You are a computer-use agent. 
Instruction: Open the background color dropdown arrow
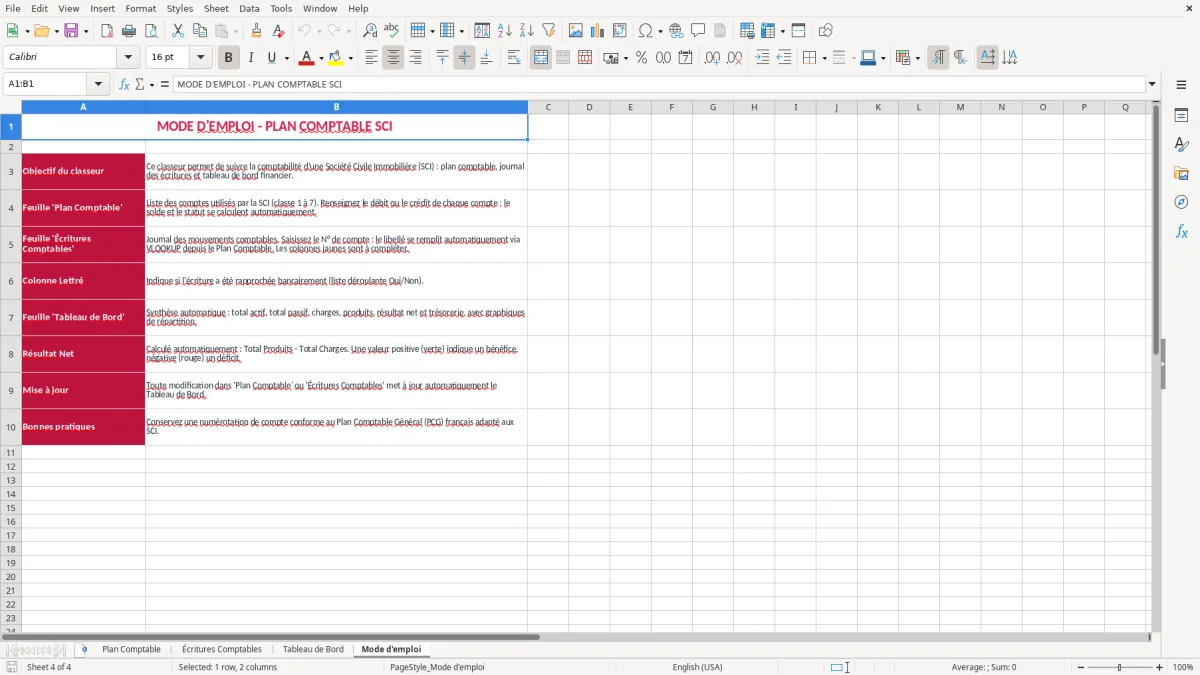350,58
